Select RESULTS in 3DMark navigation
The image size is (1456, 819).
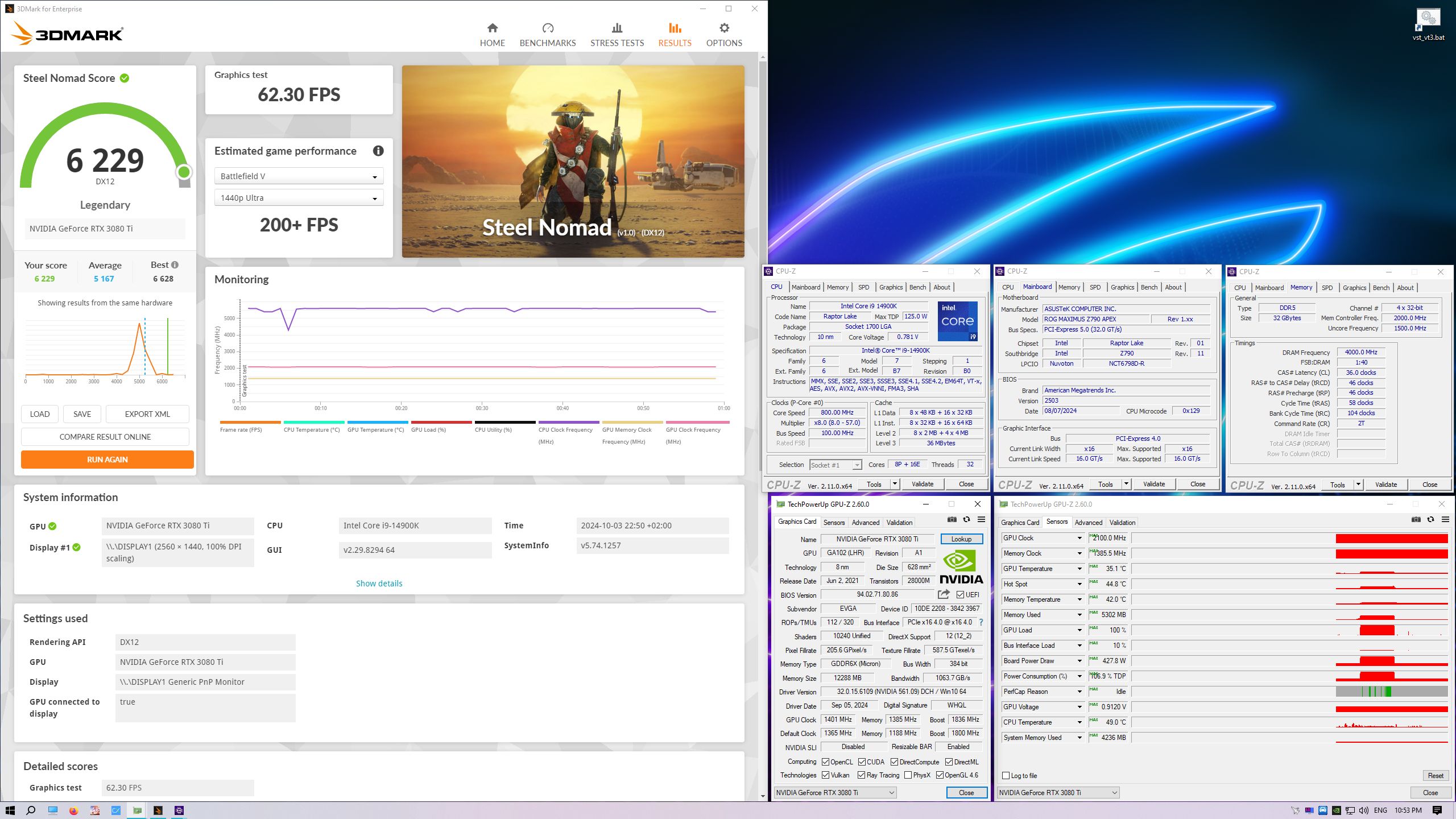coord(675,35)
